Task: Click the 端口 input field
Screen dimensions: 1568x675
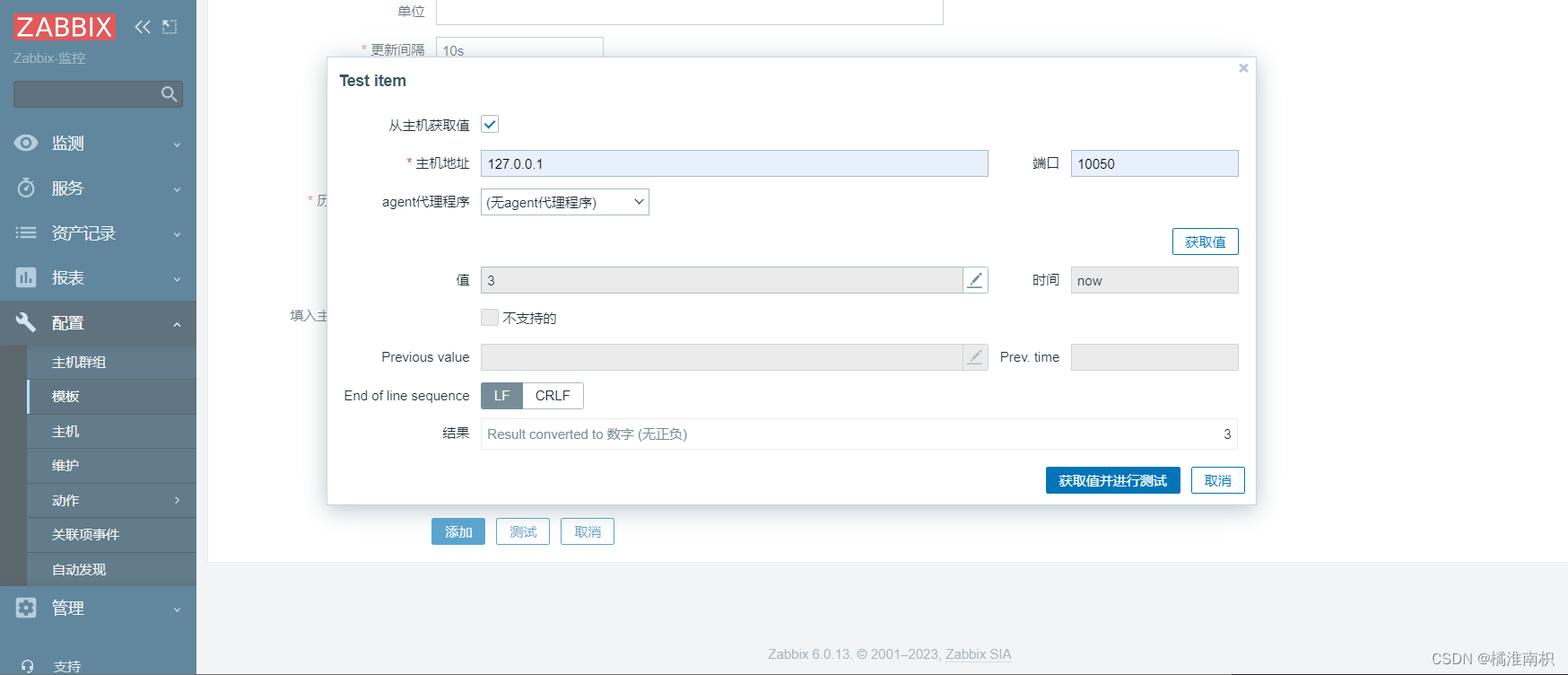Action: pyautogui.click(x=1154, y=163)
